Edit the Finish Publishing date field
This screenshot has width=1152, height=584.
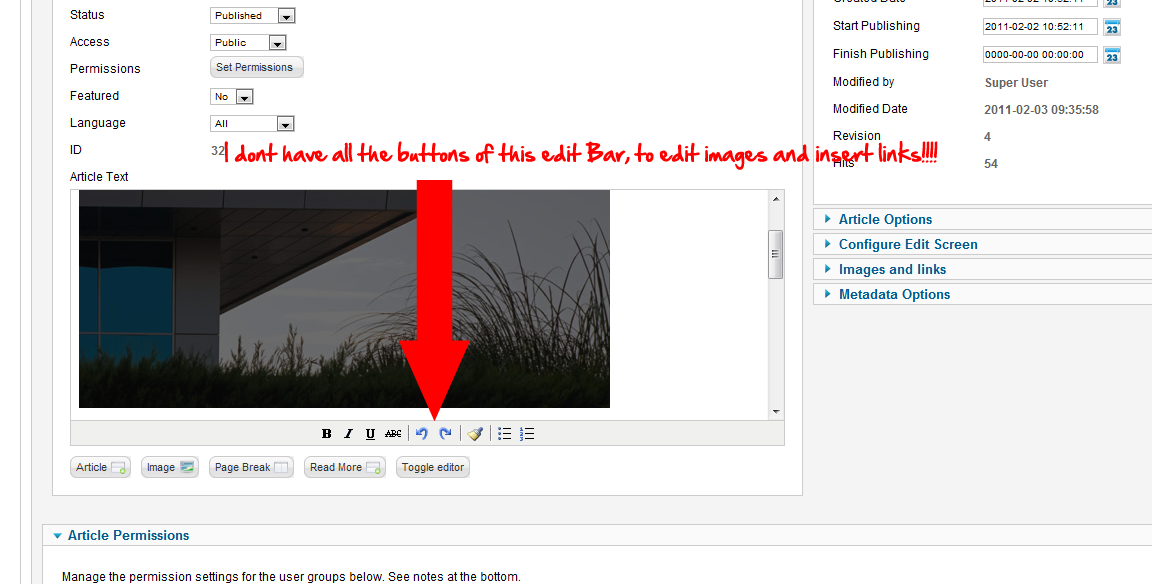pos(1040,54)
